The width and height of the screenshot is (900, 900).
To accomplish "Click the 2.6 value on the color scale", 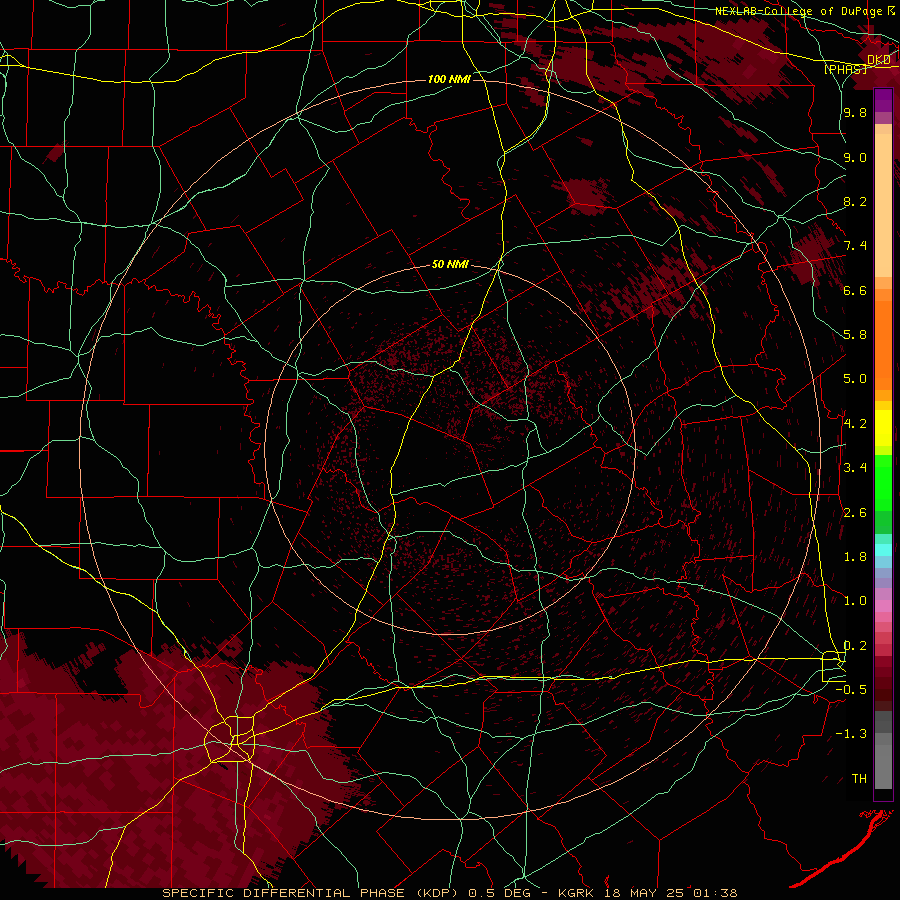I will point(855,513).
